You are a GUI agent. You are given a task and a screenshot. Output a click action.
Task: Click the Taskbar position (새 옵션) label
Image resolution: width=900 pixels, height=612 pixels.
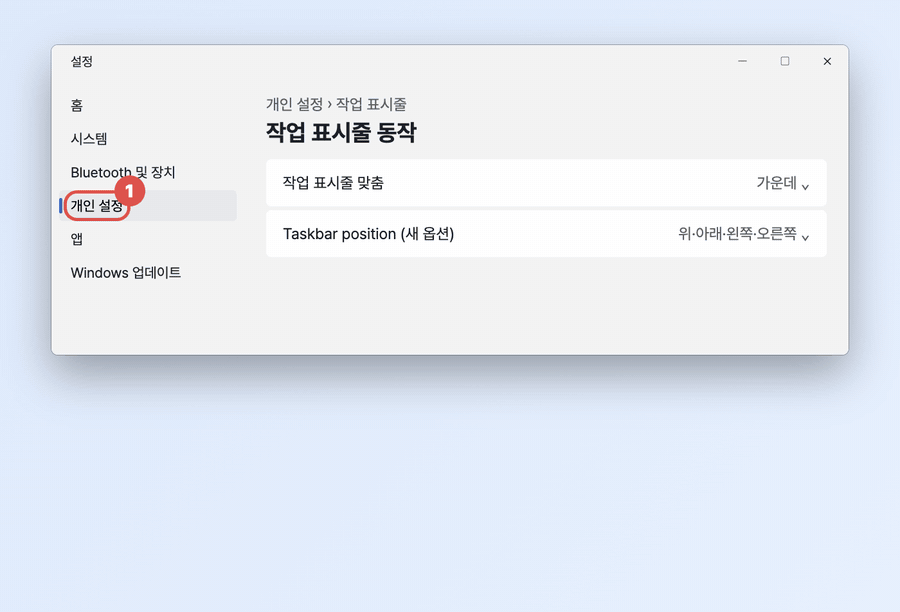(368, 234)
